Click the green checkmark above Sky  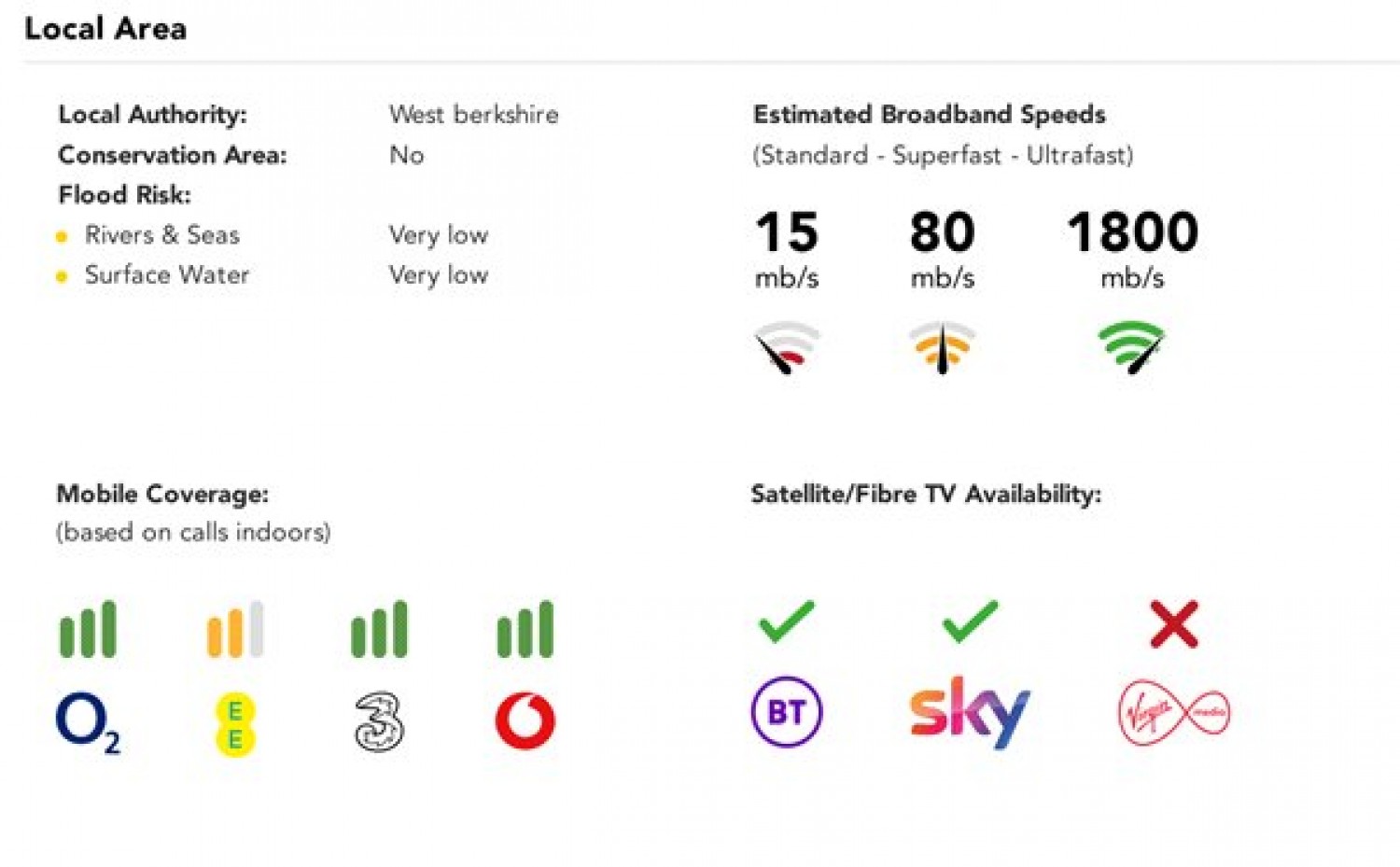971,622
